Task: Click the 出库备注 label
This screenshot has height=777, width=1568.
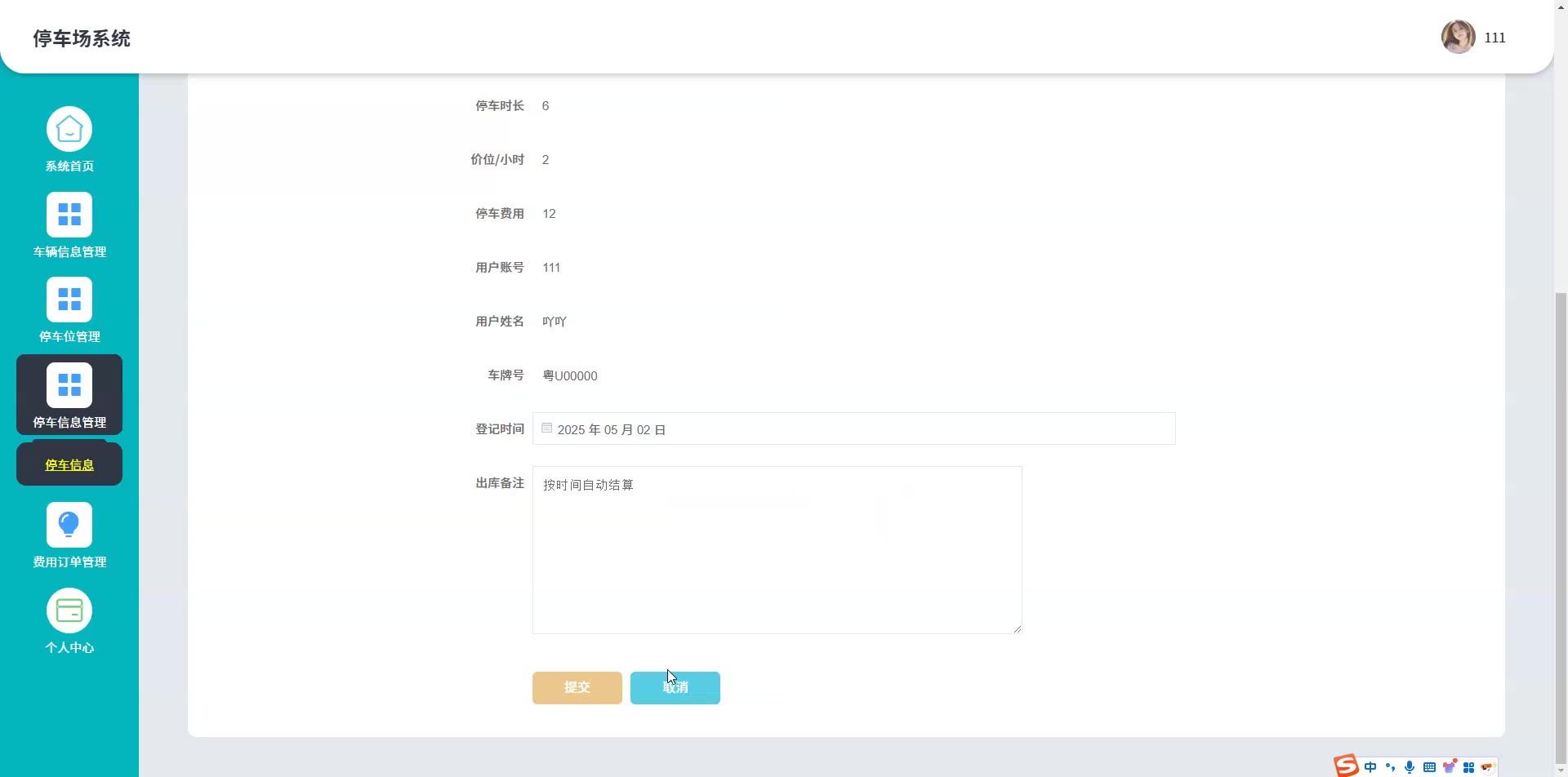Action: (500, 483)
